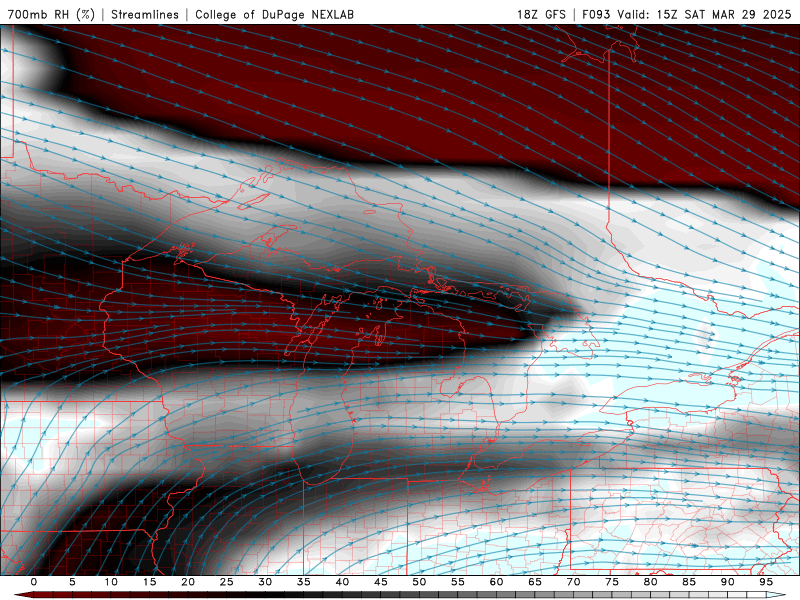The width and height of the screenshot is (800, 600).
Task: Click the '10' value on the color scale
Action: pyautogui.click(x=111, y=582)
